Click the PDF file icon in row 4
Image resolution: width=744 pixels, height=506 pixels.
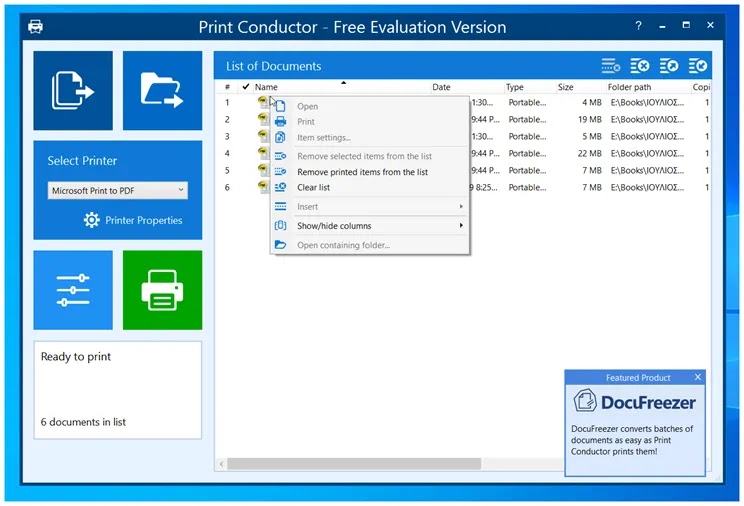coord(263,152)
